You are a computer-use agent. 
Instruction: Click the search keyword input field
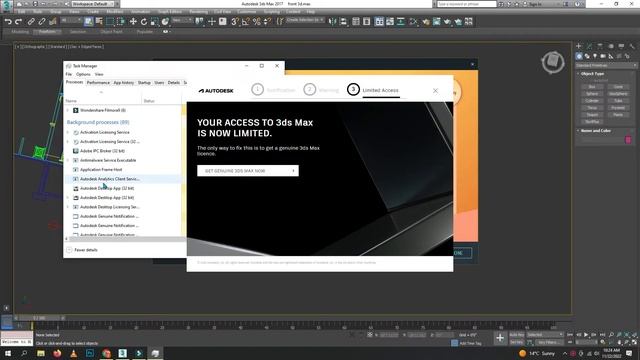click(467, 4)
